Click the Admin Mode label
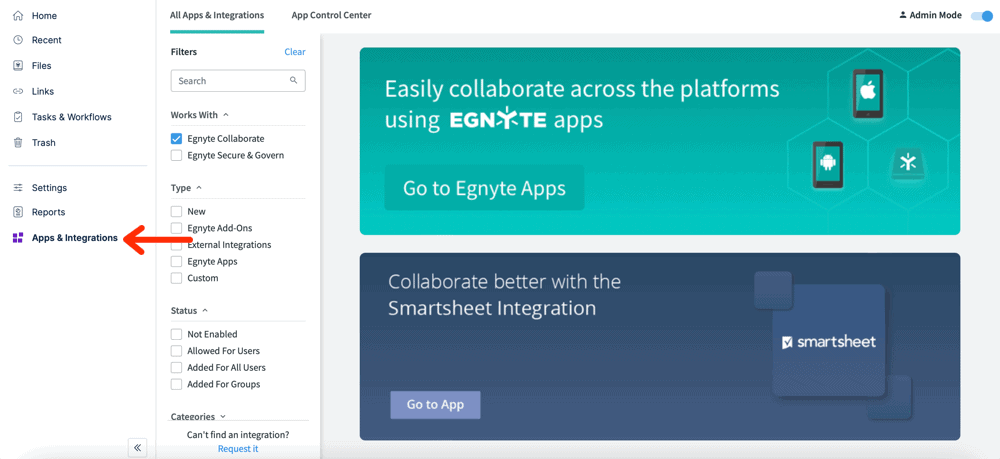The image size is (1000, 459). [936, 15]
